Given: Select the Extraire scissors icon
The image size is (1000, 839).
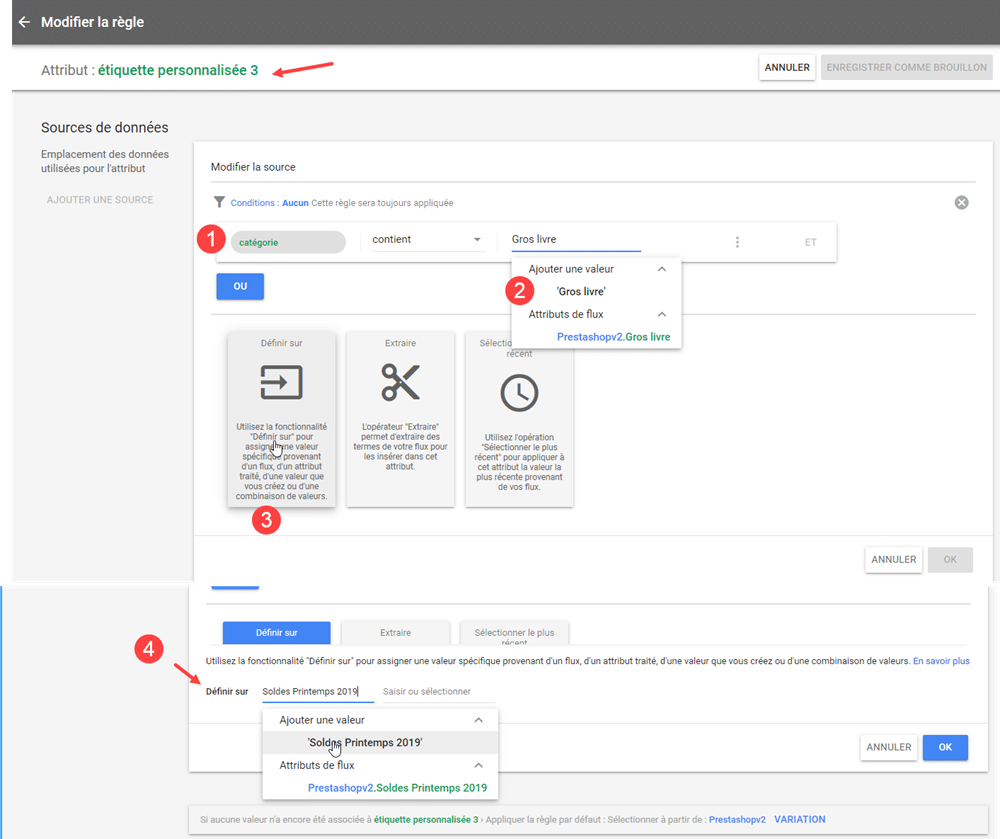Looking at the screenshot, I should point(400,382).
